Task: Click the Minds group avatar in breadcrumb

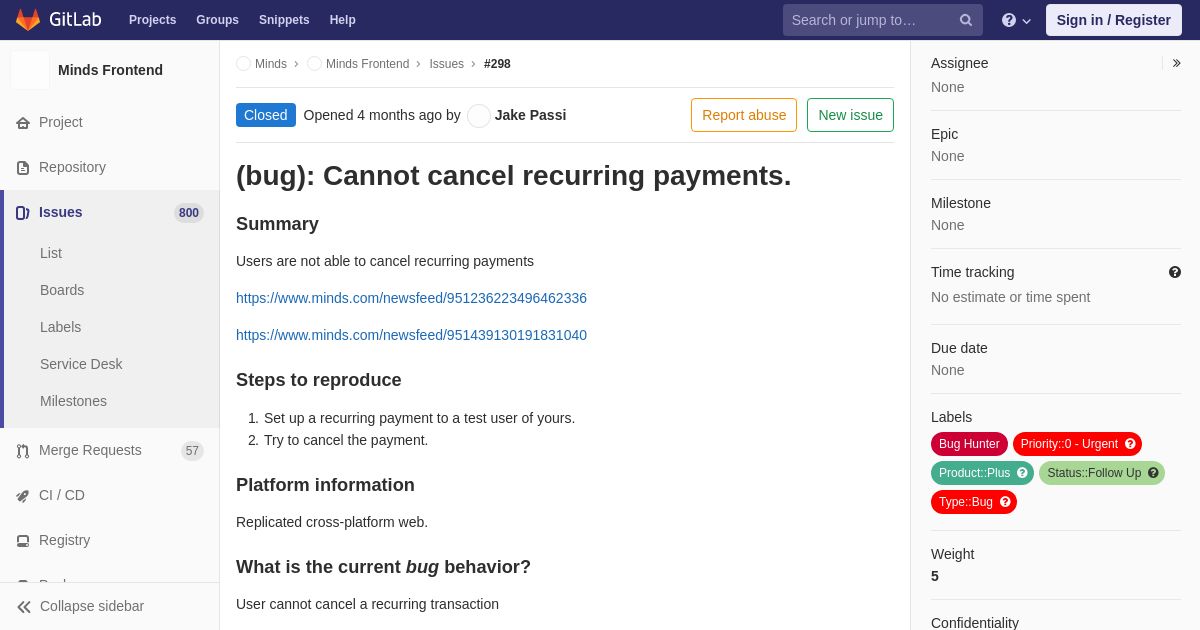Action: pyautogui.click(x=243, y=63)
